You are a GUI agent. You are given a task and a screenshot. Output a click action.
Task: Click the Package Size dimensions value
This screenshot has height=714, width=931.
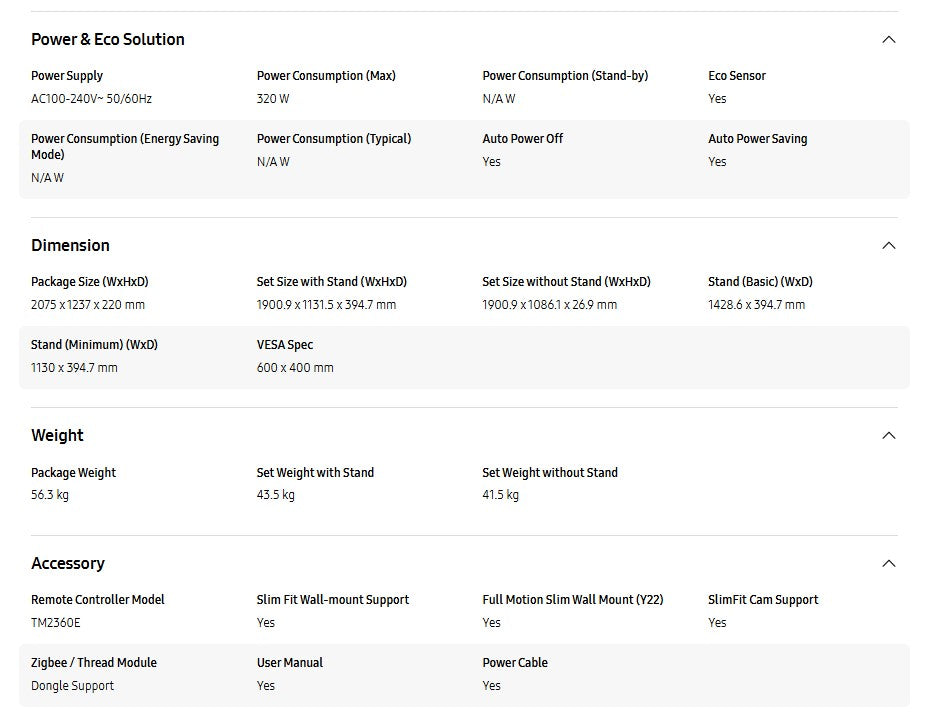coord(88,305)
